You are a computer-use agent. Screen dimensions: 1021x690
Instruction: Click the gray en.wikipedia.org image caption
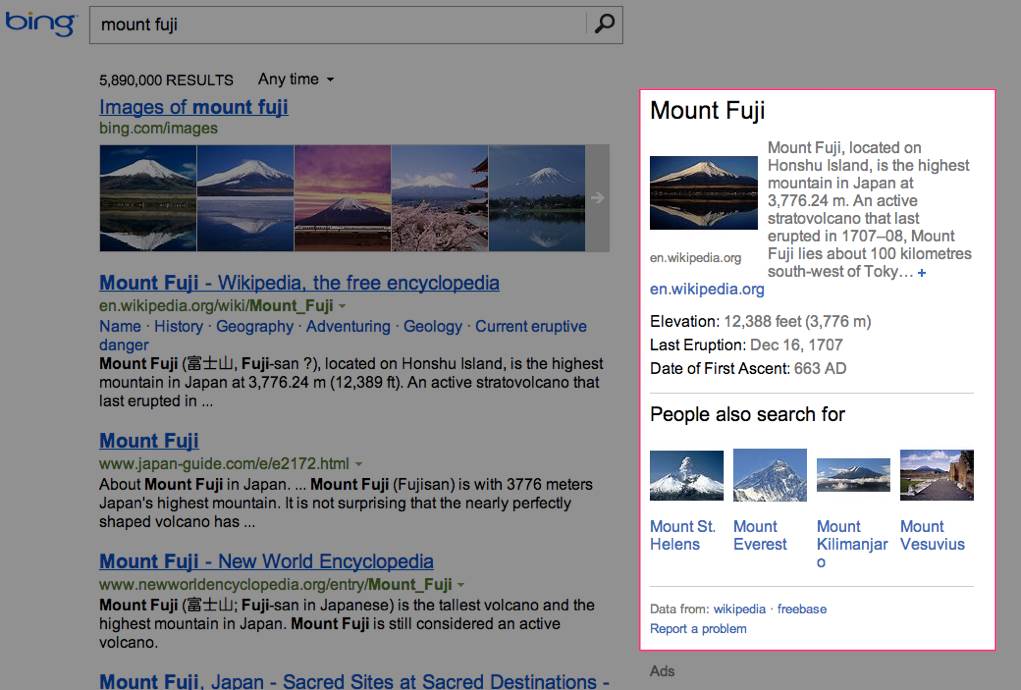695,258
